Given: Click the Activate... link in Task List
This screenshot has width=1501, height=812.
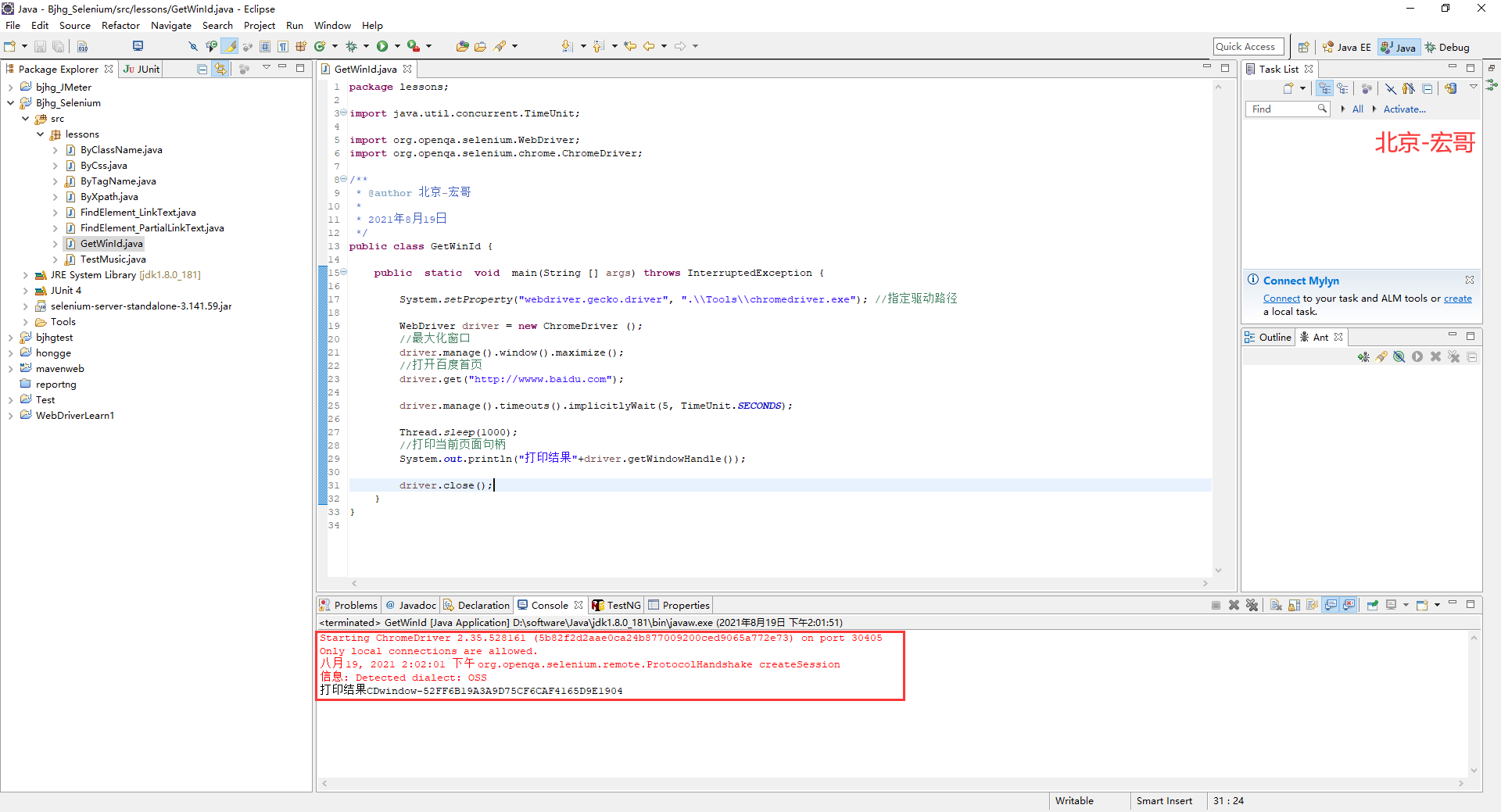Looking at the screenshot, I should (1404, 109).
